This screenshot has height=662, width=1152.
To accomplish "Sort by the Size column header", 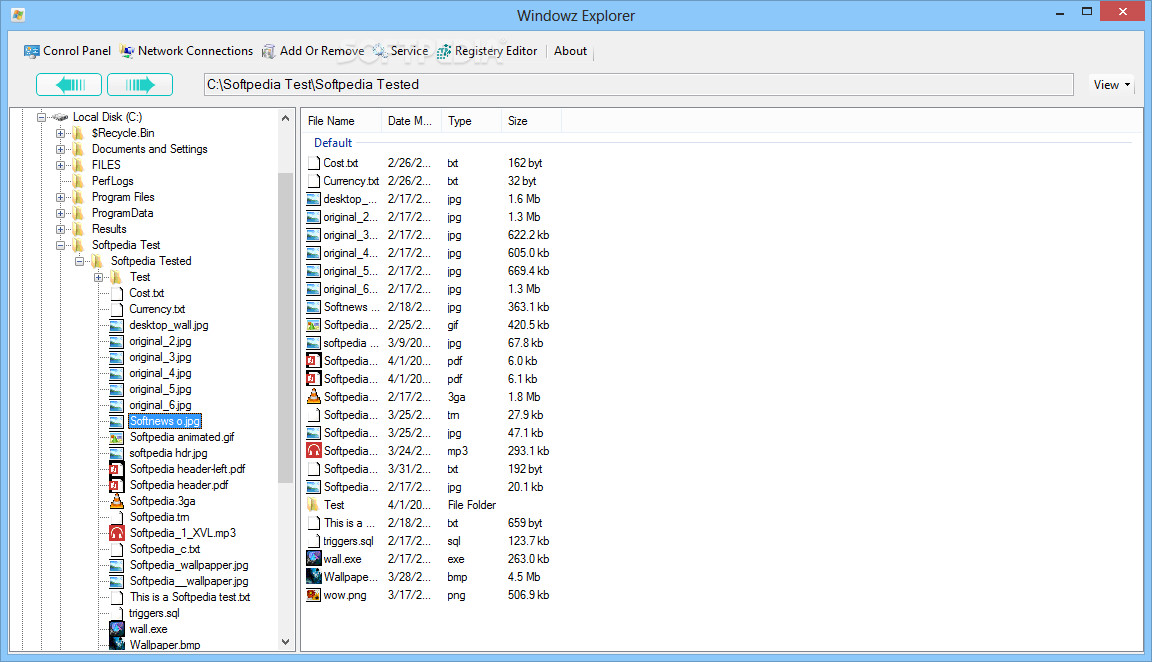I will tap(531, 121).
